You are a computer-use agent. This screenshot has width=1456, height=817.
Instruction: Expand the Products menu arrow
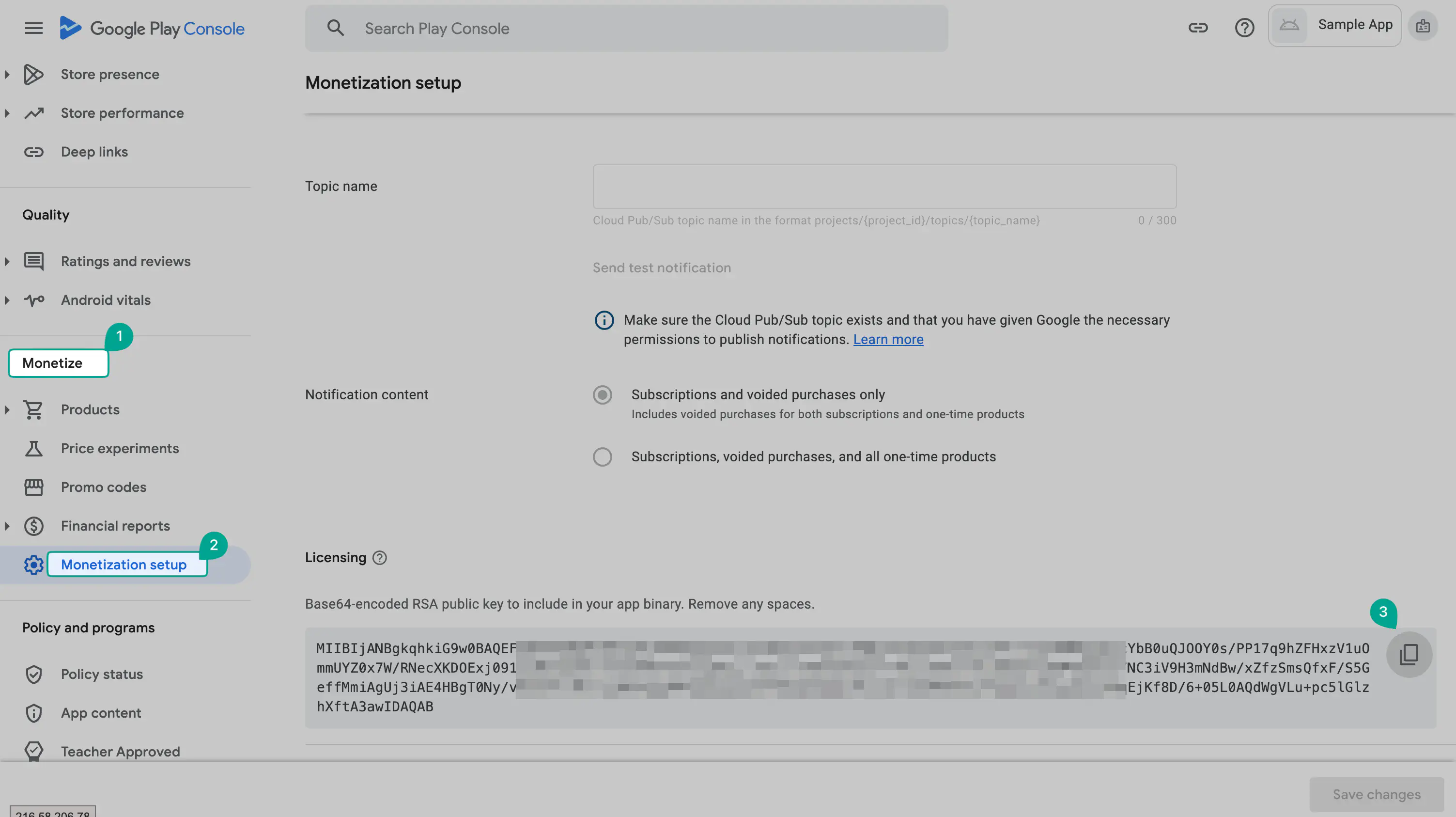click(x=7, y=409)
